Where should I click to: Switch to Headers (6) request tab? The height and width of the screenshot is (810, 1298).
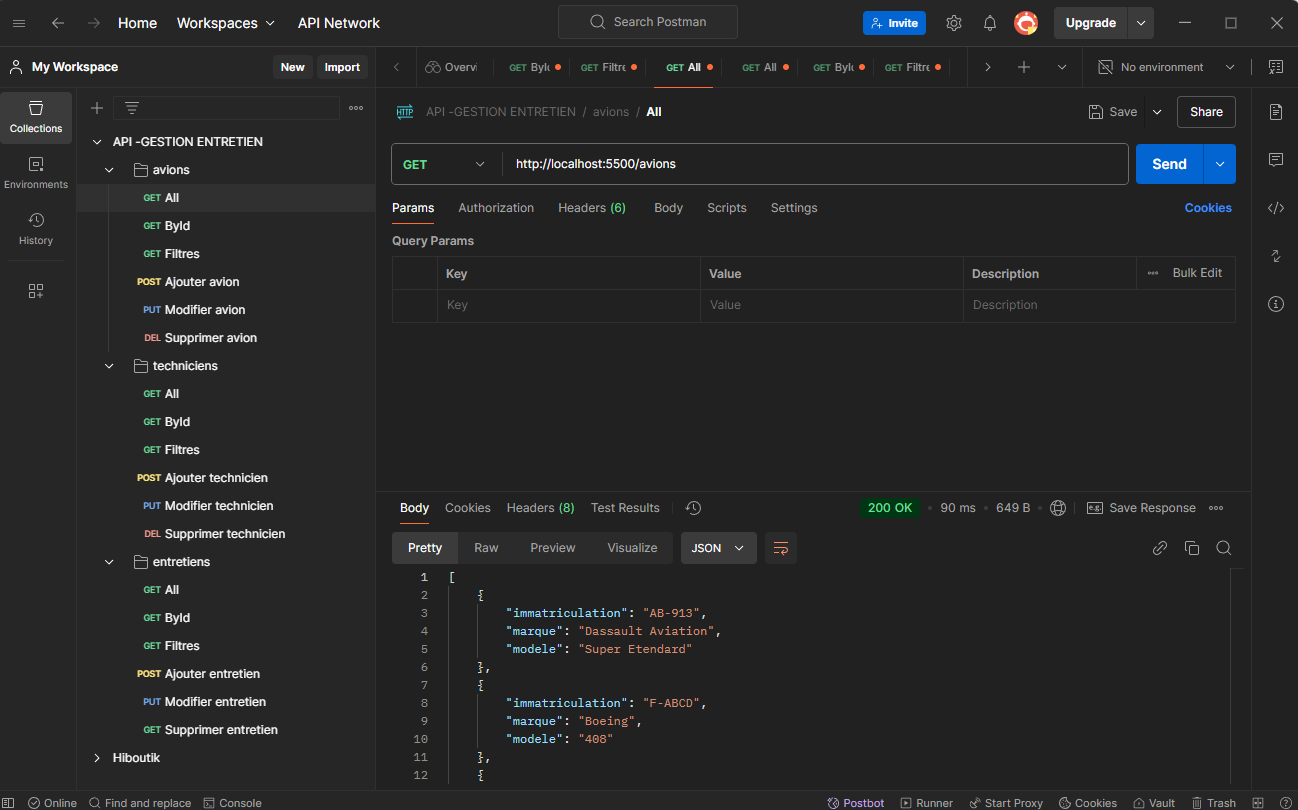click(592, 208)
